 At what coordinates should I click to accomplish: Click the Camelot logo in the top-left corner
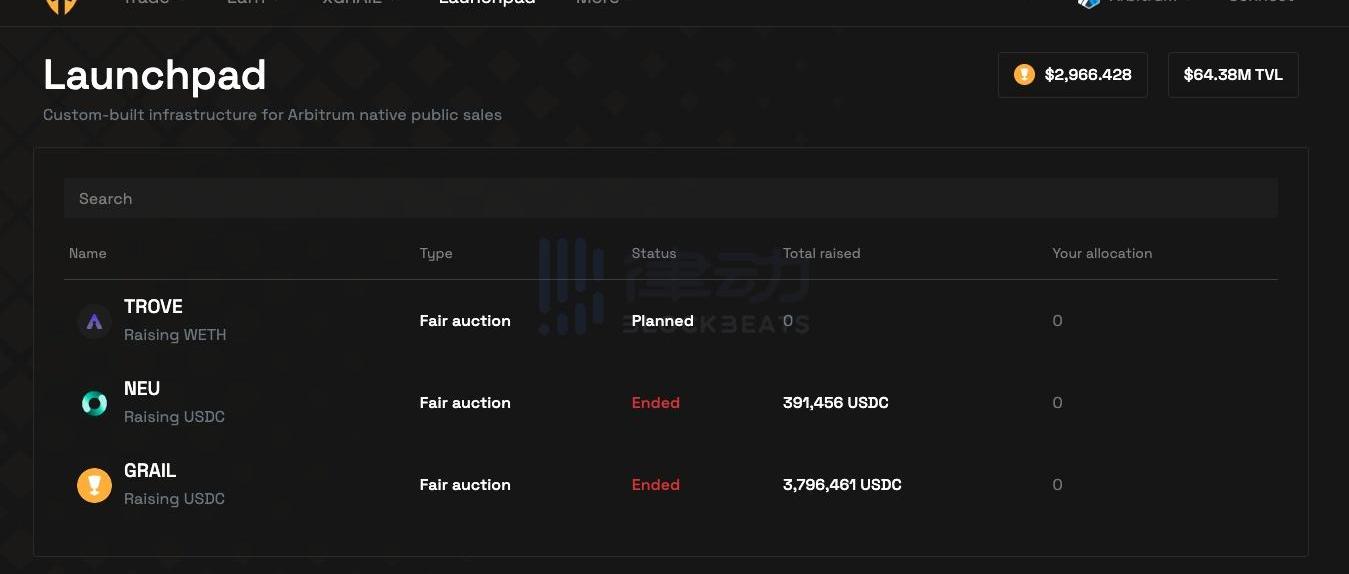pos(61,4)
